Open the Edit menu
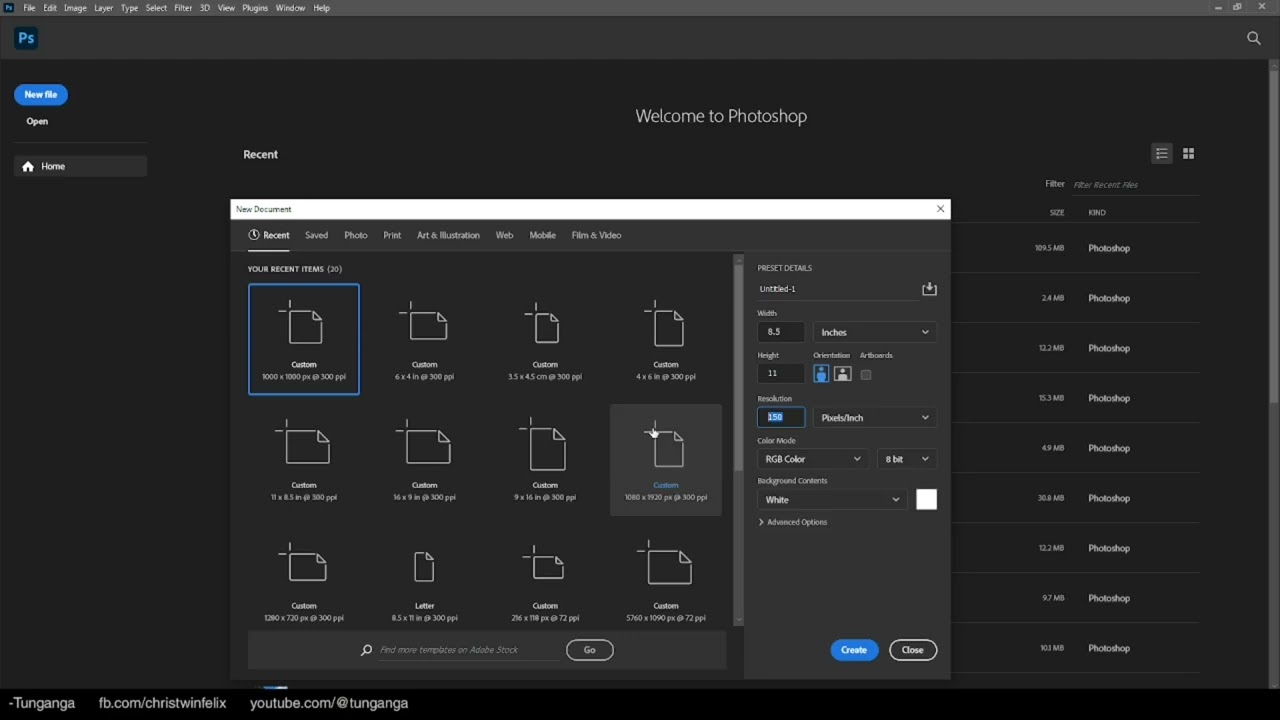Image resolution: width=1280 pixels, height=720 pixels. coord(50,8)
